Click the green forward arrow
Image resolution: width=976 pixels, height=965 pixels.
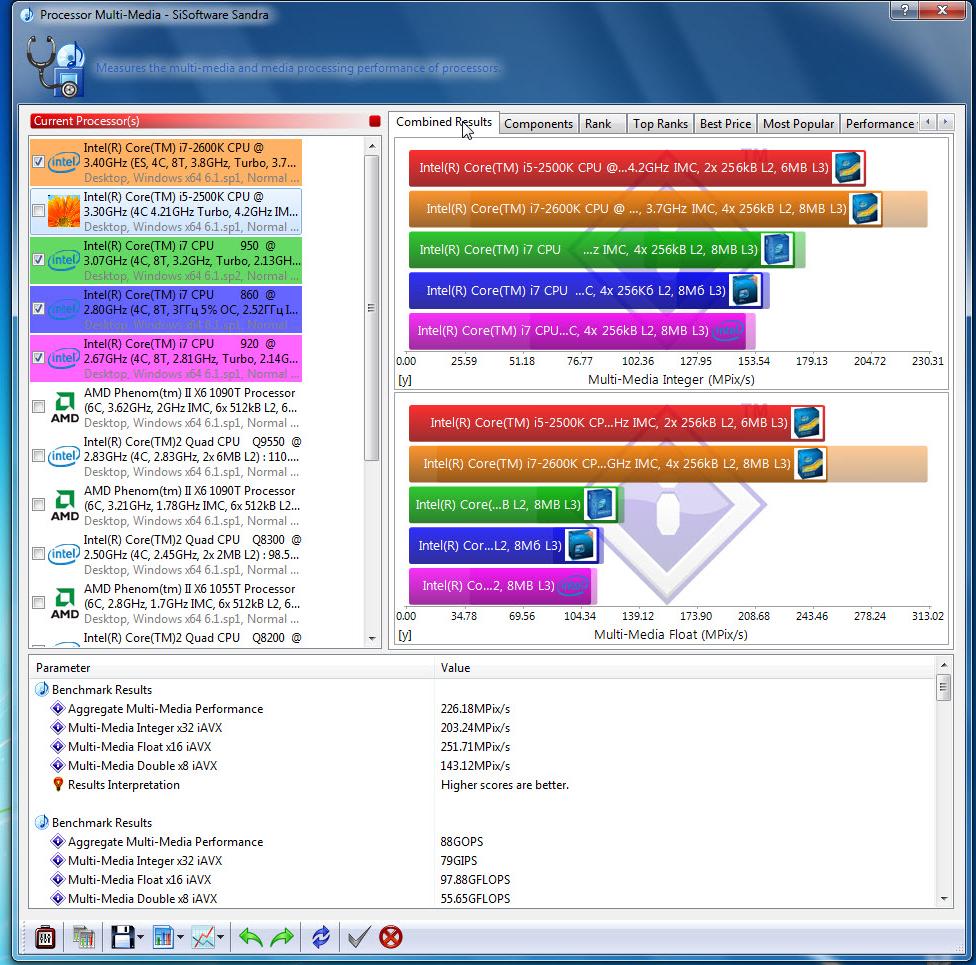(x=283, y=937)
